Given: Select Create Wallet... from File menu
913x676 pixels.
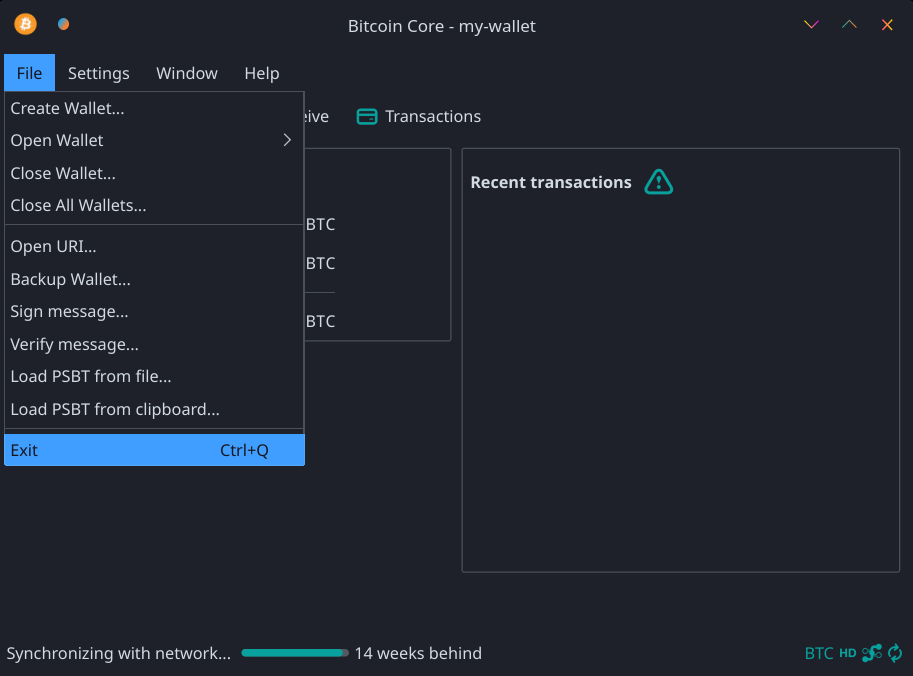Looking at the screenshot, I should pos(68,108).
